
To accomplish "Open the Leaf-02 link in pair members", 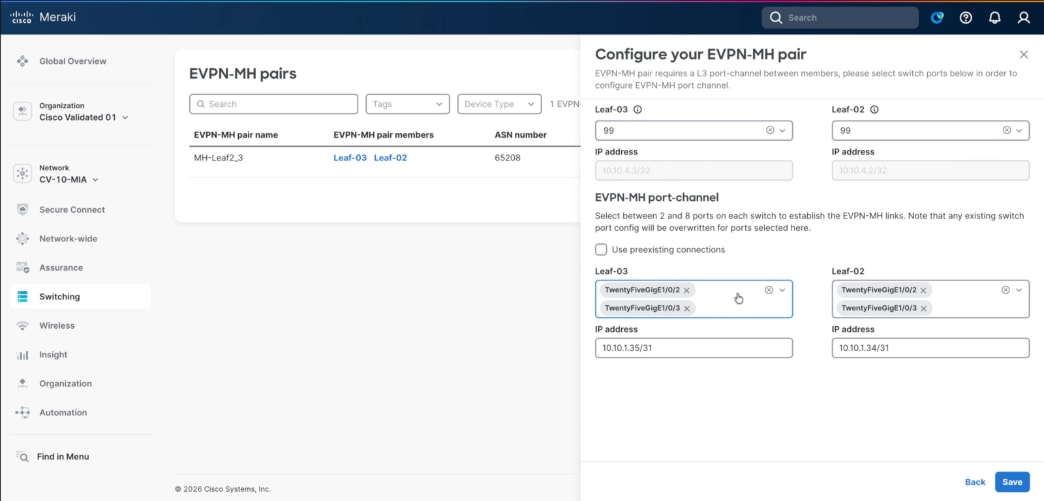I will click(390, 159).
